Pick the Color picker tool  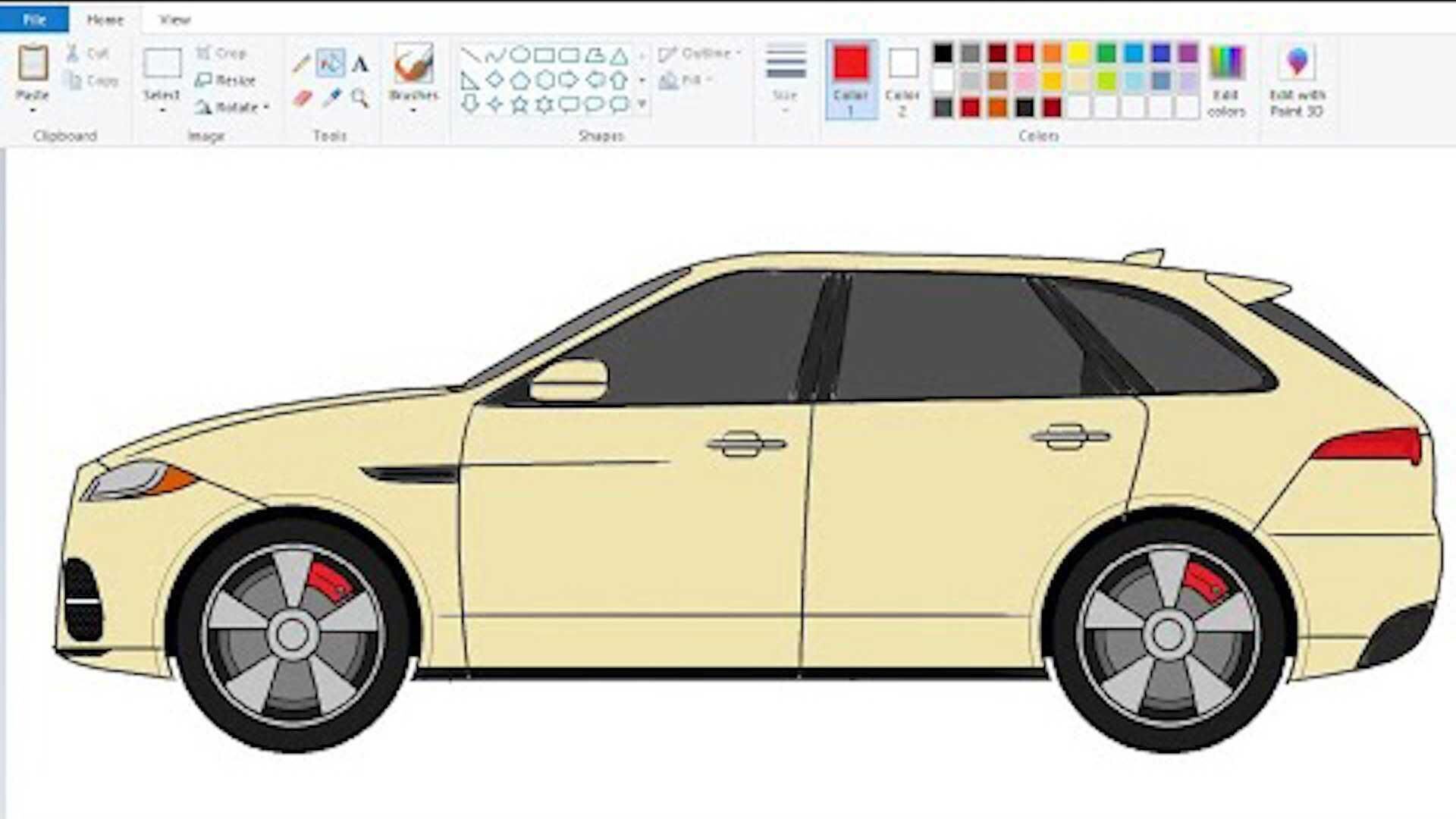click(331, 96)
